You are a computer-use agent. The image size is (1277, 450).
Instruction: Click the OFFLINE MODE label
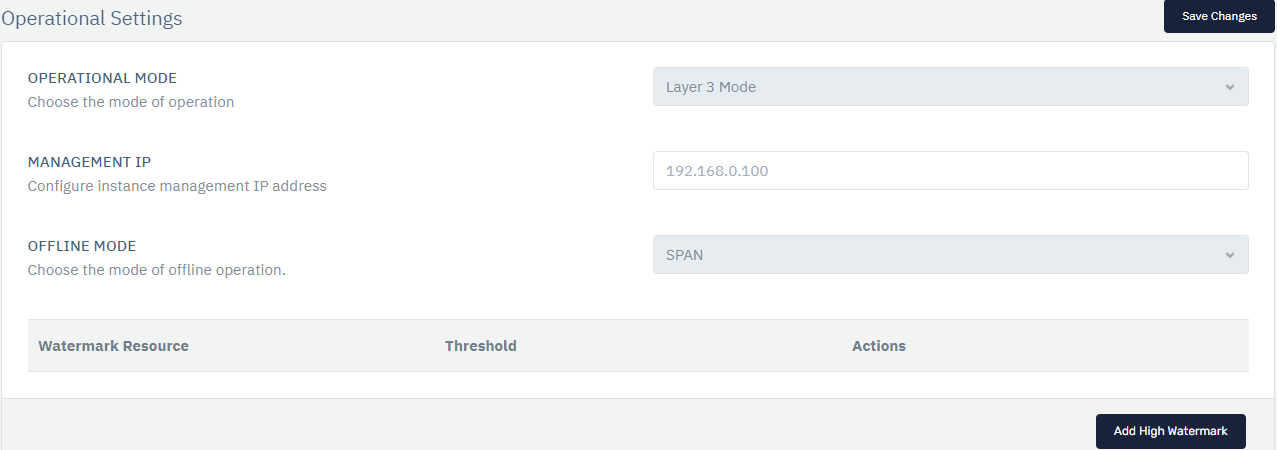[x=82, y=246]
